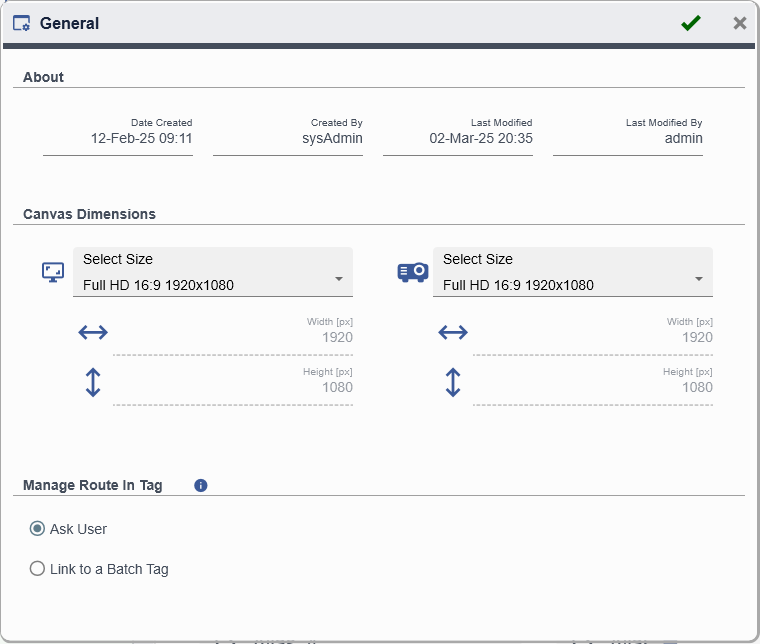Close the General dialog
Image resolution: width=760 pixels, height=644 pixels.
coord(740,23)
